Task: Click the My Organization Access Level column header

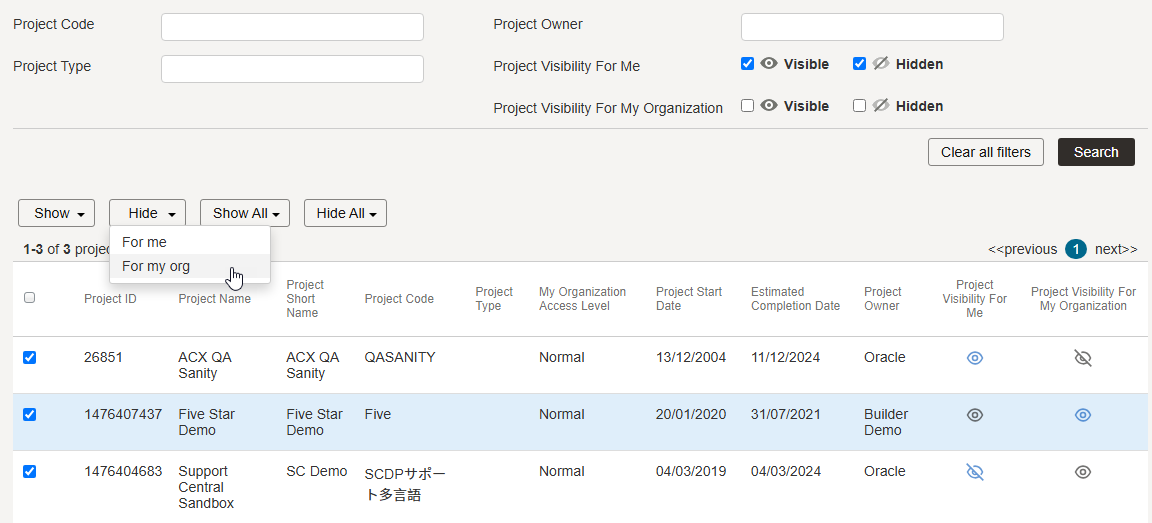Action: [583, 299]
